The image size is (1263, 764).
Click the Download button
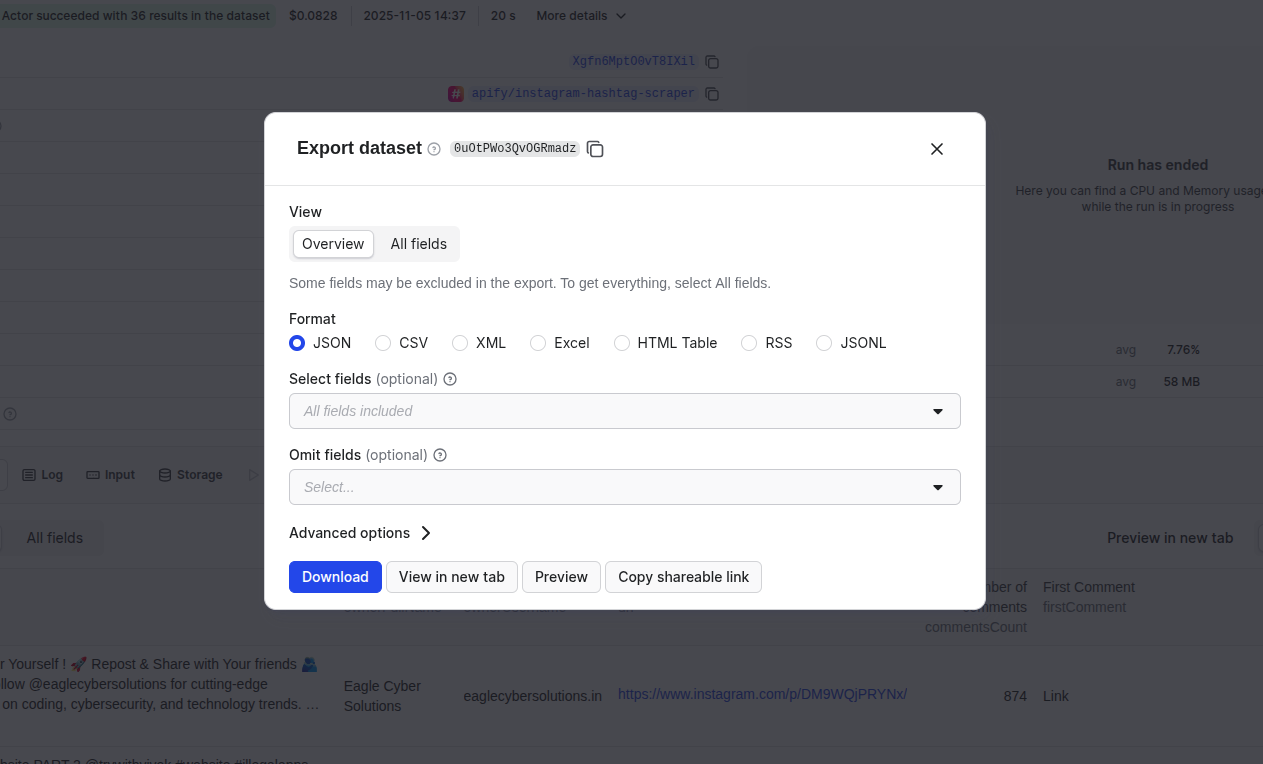(335, 577)
